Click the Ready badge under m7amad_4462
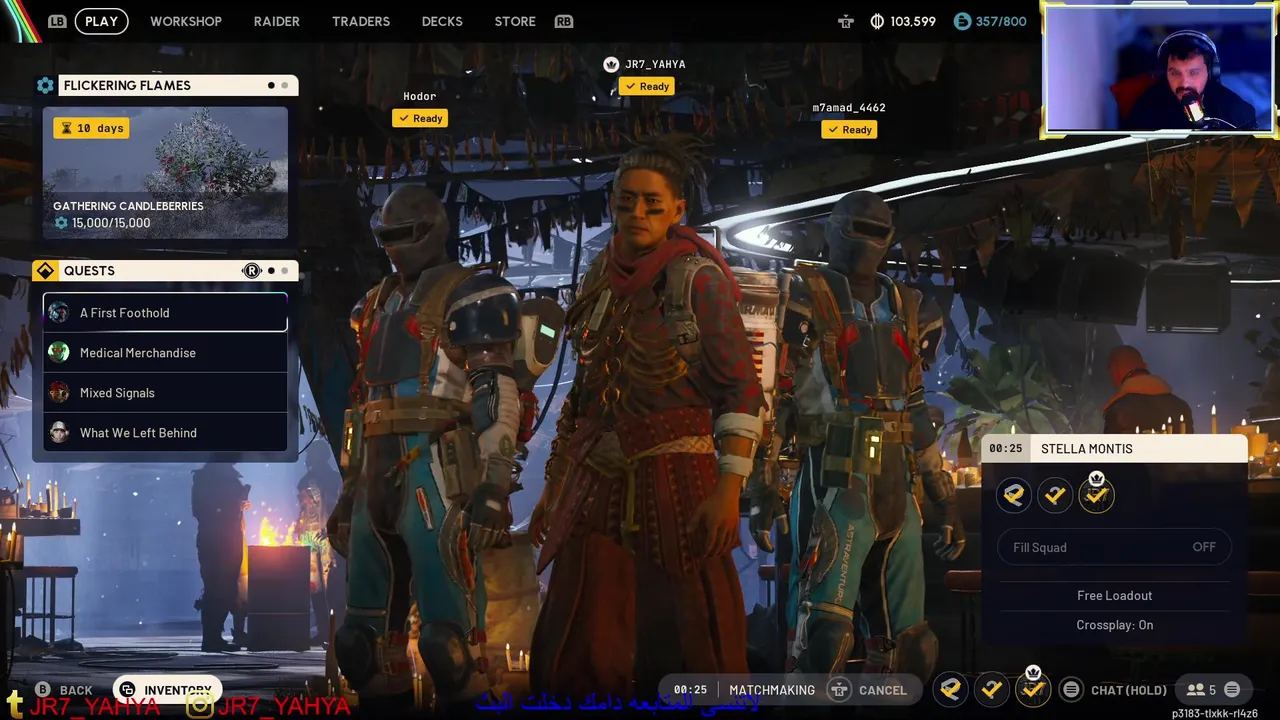This screenshot has width=1280, height=720. [849, 130]
